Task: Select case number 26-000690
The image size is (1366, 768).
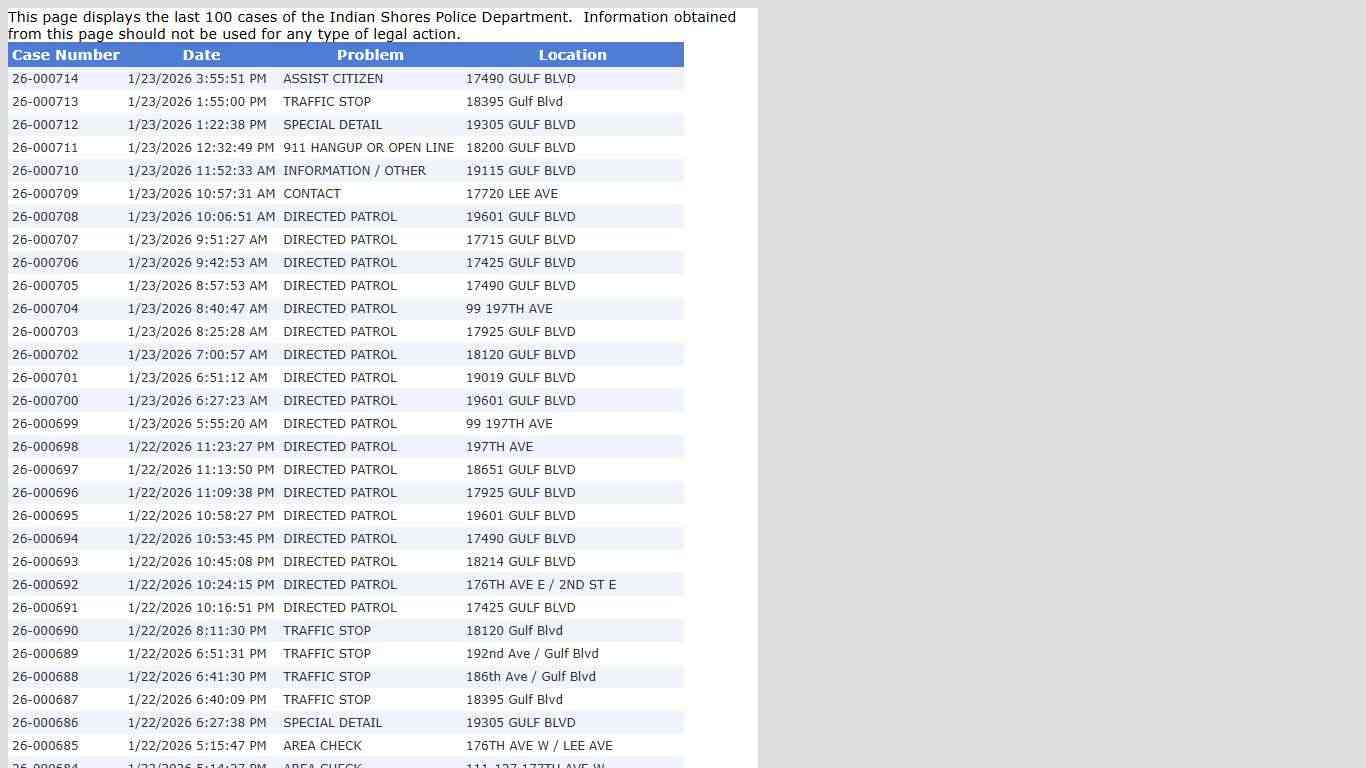Action: 45,631
